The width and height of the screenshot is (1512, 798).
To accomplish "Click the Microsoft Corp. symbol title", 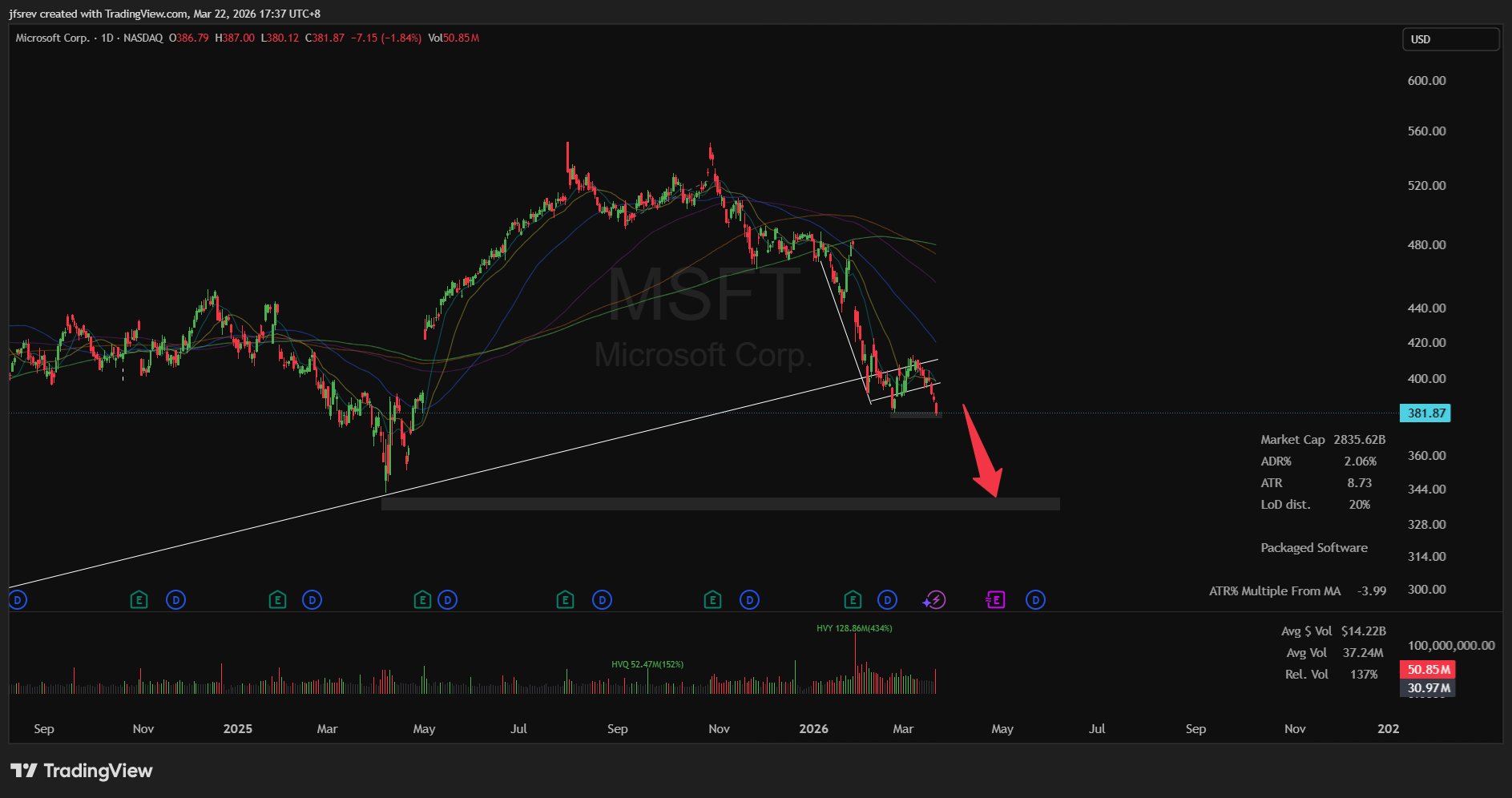I will pyautogui.click(x=52, y=38).
